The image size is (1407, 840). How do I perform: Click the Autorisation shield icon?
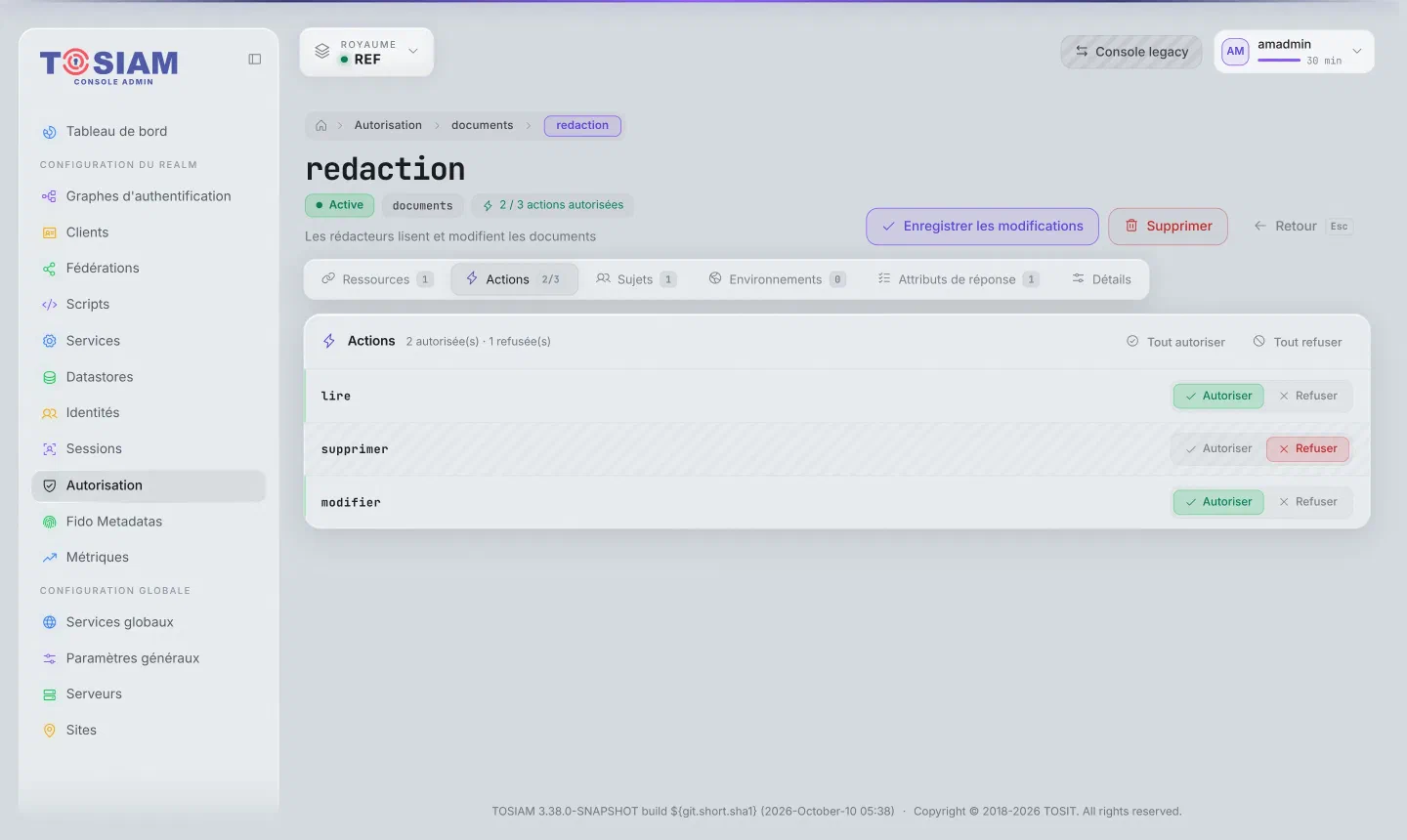click(49, 485)
